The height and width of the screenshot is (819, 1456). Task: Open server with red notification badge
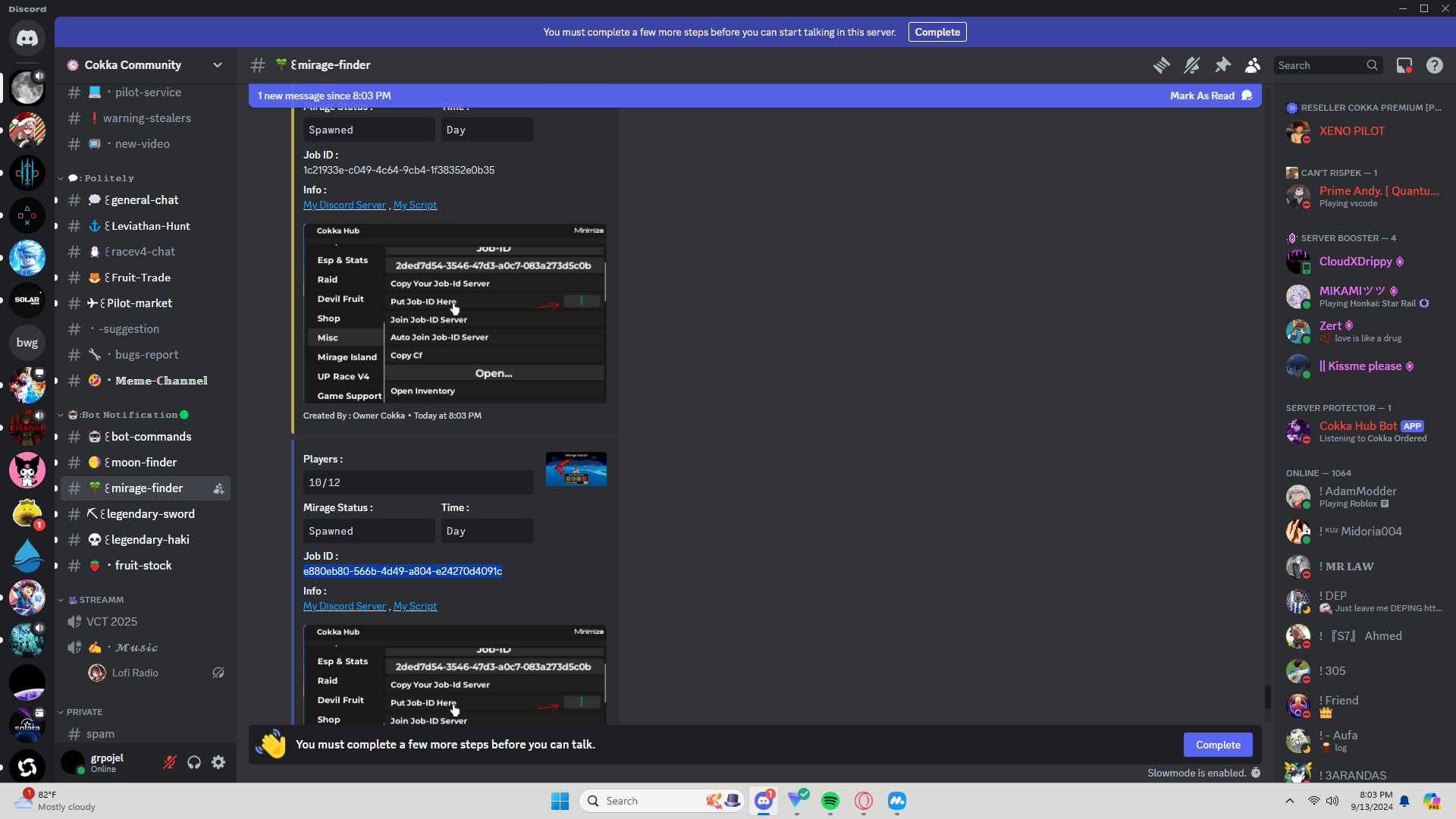pyautogui.click(x=27, y=513)
